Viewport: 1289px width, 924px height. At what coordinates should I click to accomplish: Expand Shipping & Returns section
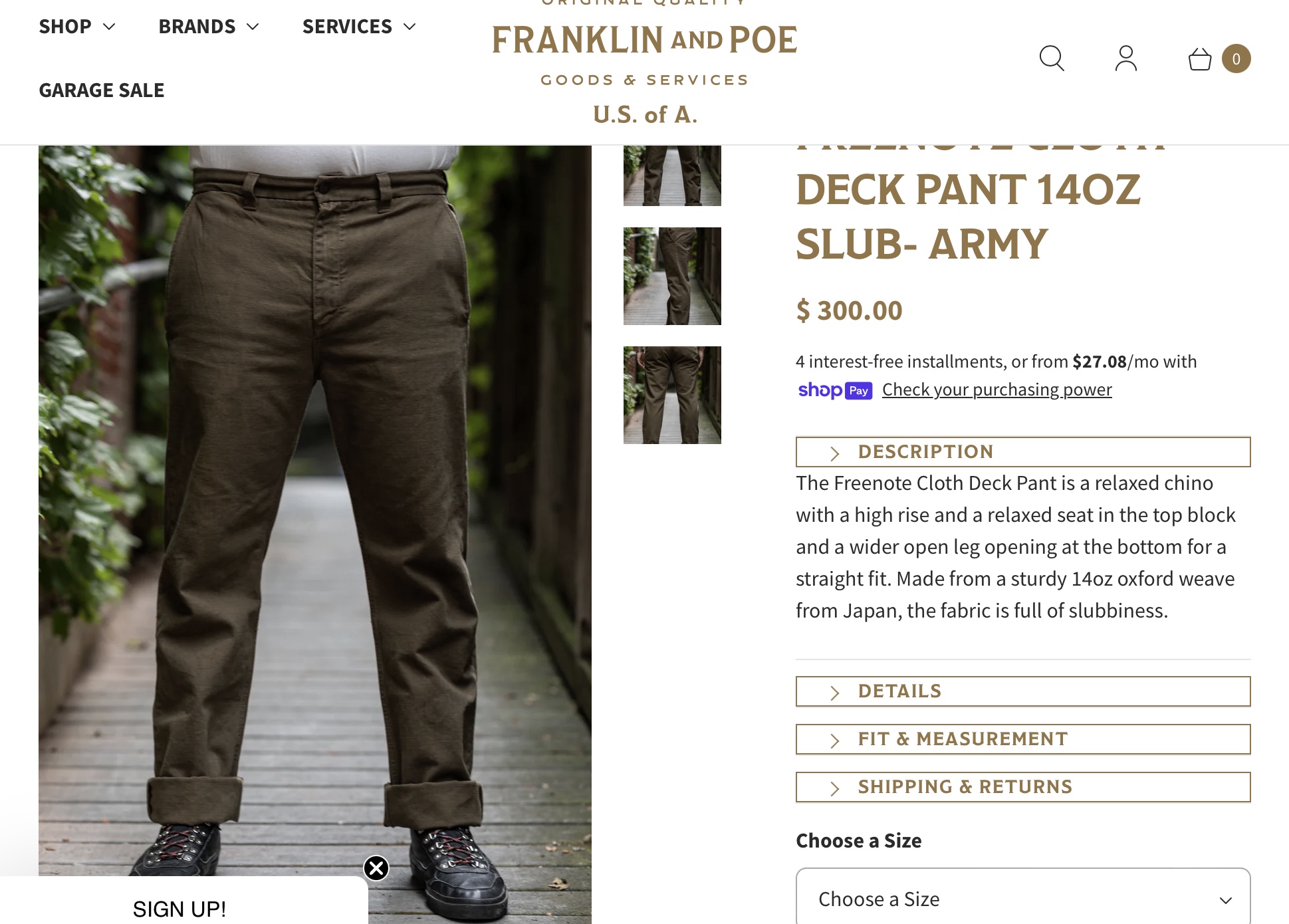tap(1023, 787)
